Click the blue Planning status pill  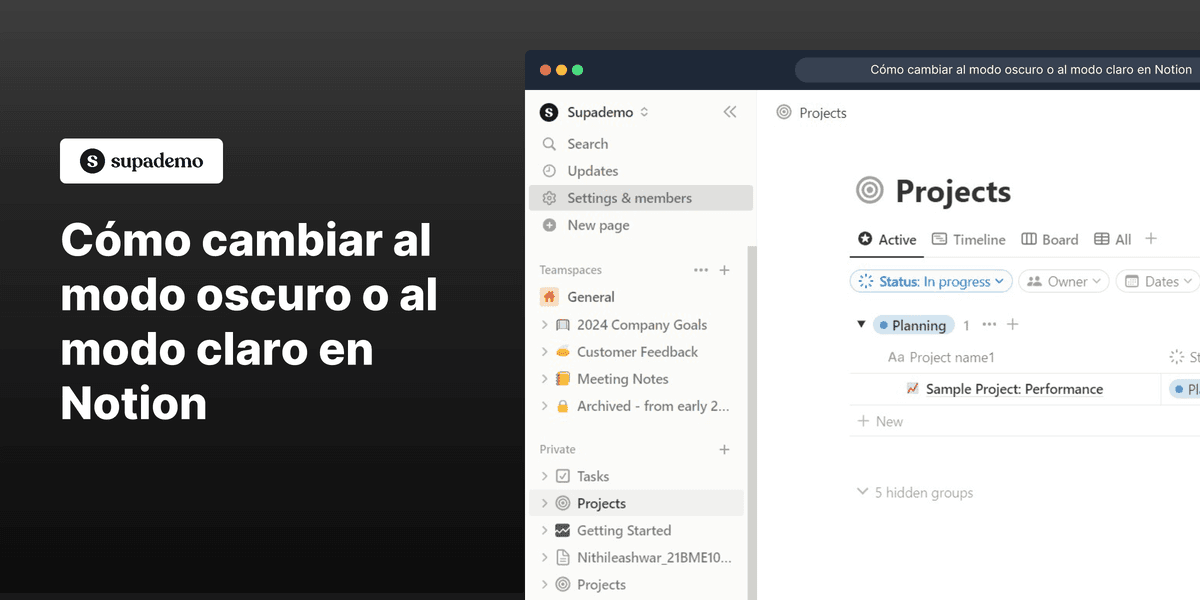913,324
